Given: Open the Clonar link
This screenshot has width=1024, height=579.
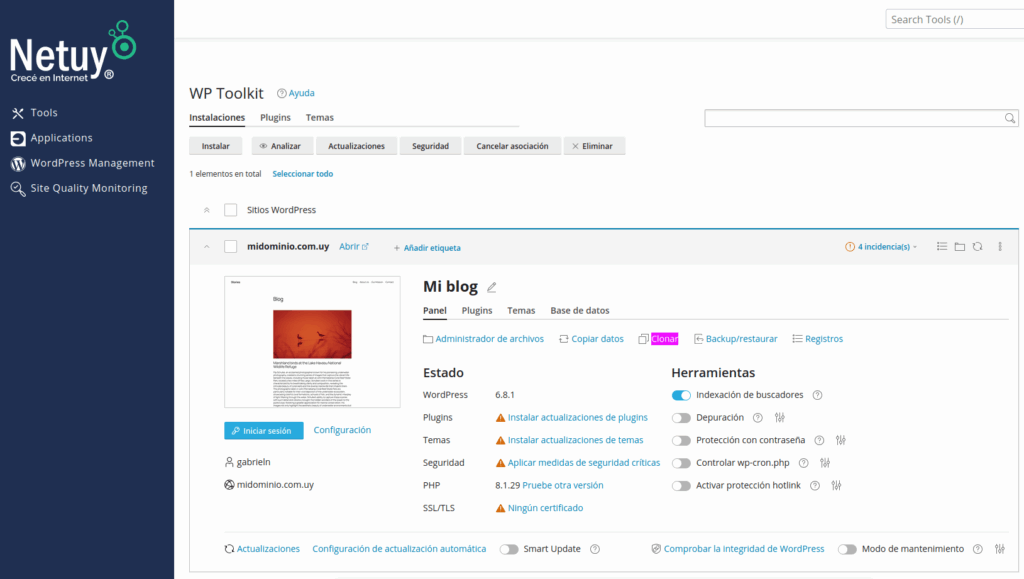Looking at the screenshot, I should coord(658,339).
